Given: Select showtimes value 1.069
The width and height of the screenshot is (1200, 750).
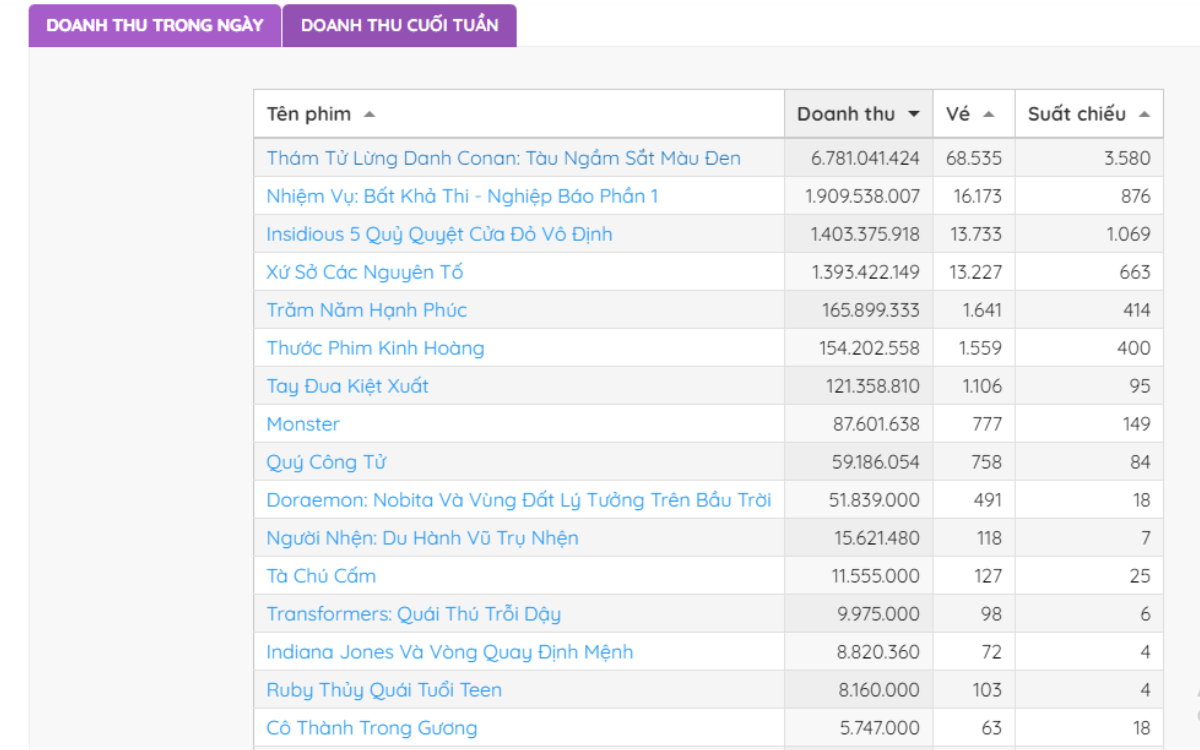Looking at the screenshot, I should point(1128,234).
